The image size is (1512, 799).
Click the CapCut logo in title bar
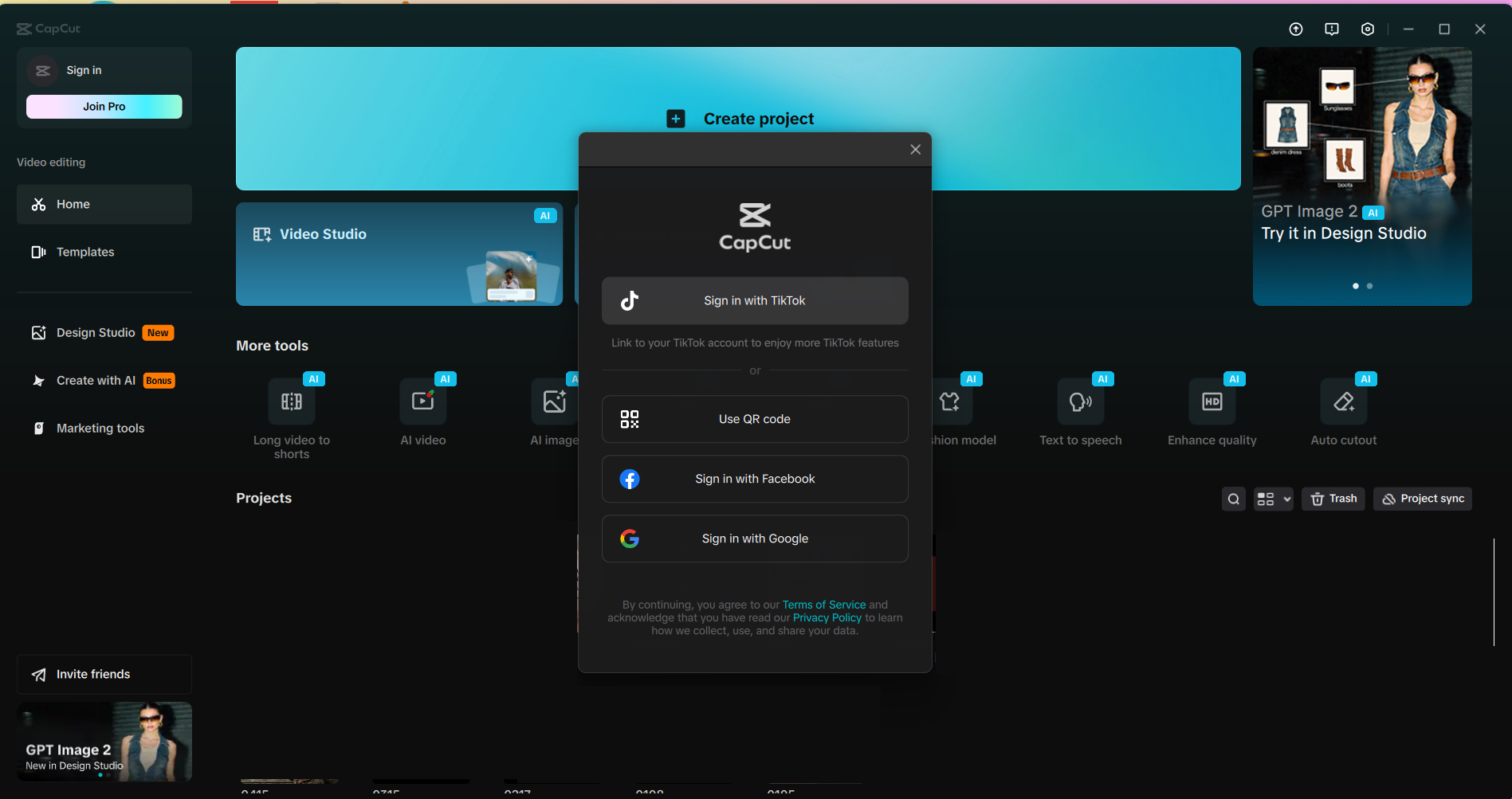(49, 29)
